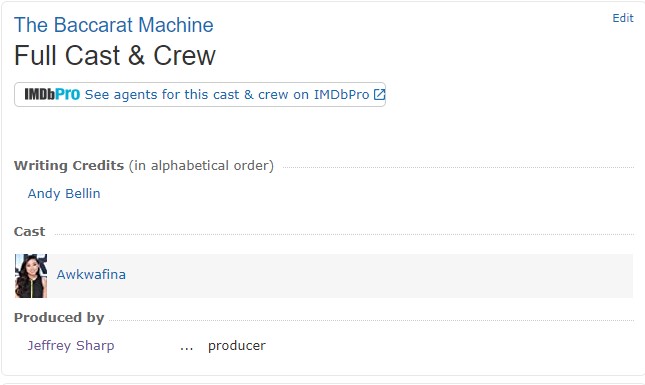This screenshot has width=645, height=385.
Task: Open writer Andy Bellin's page
Action: pos(64,193)
